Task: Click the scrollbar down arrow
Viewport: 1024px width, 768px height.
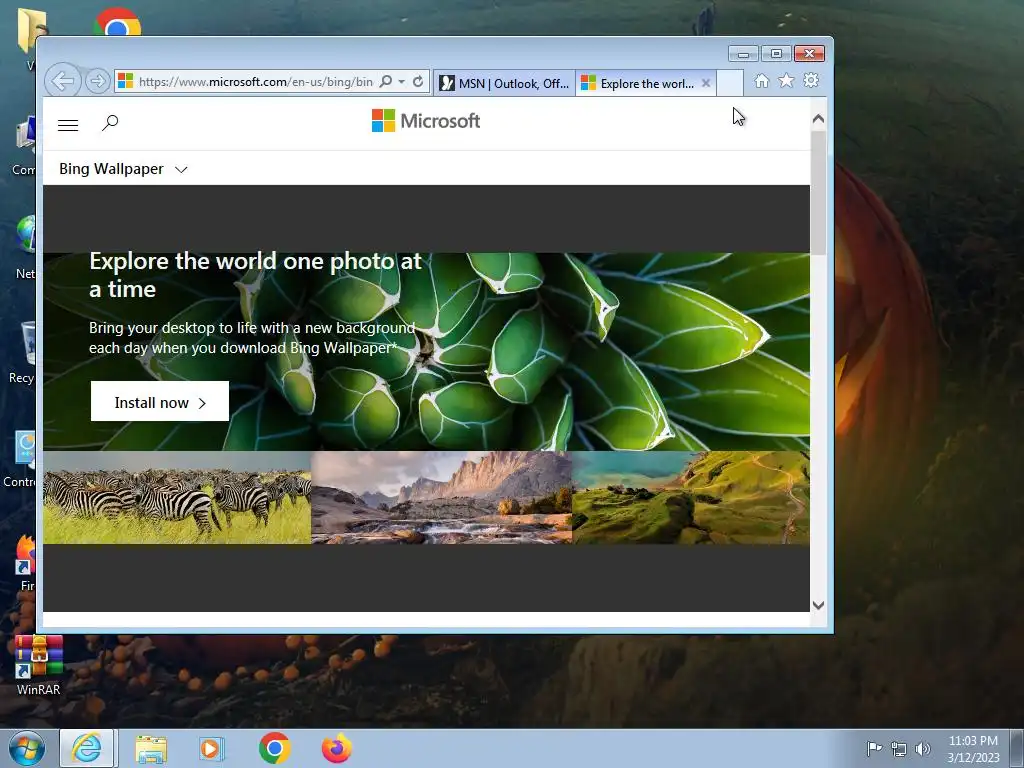Action: click(x=818, y=605)
